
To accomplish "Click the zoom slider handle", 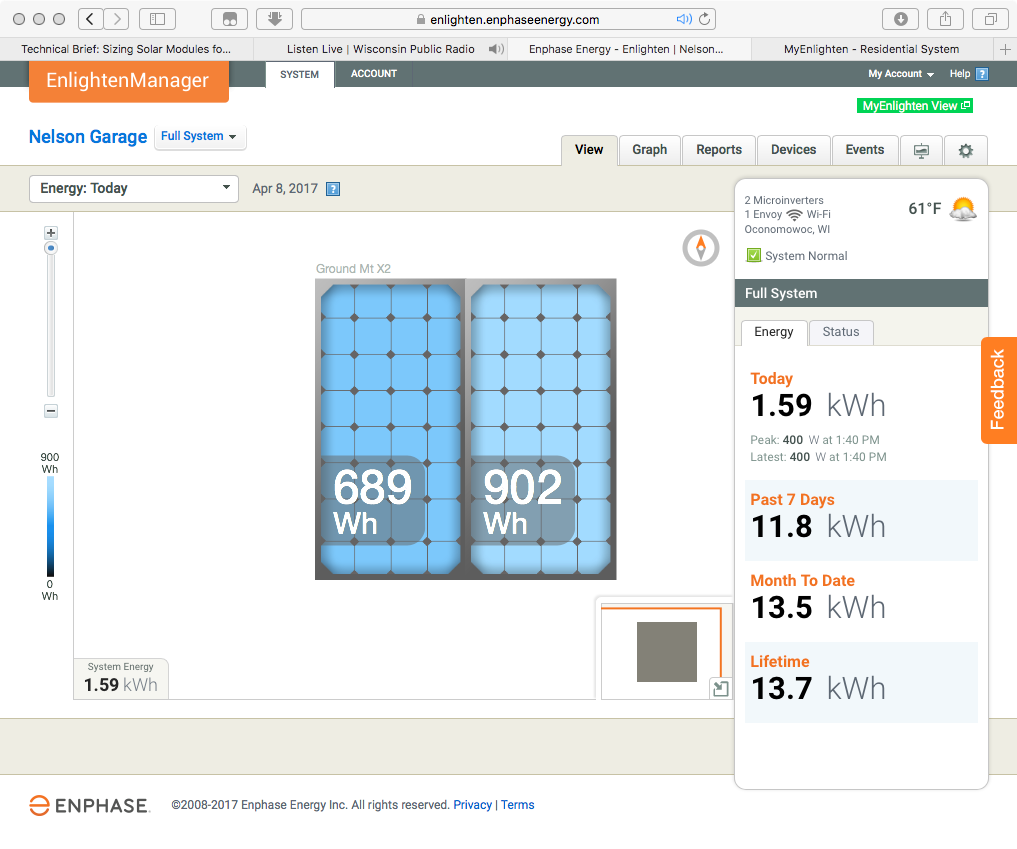I will 51,247.
